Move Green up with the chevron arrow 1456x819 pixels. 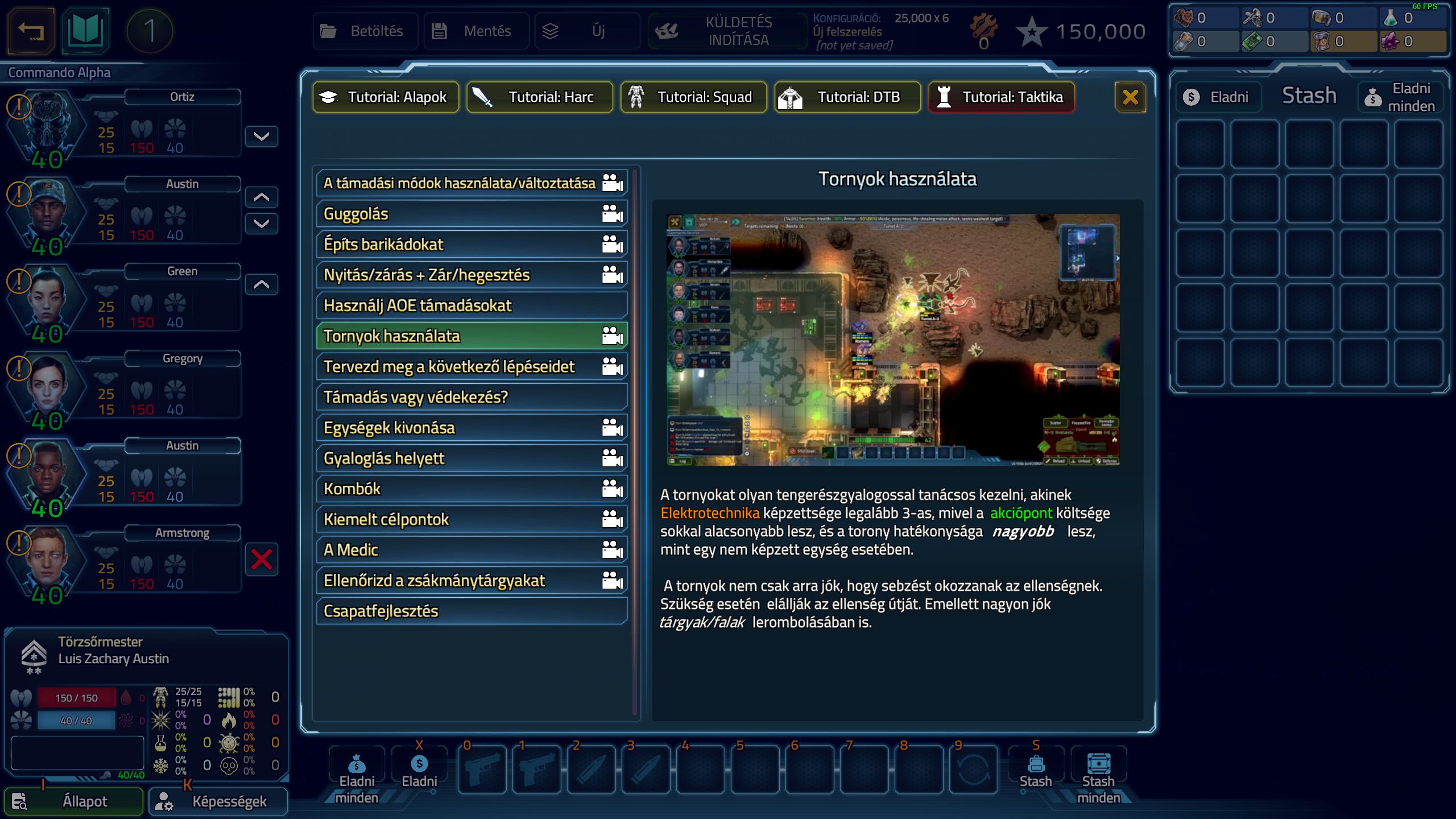click(262, 284)
